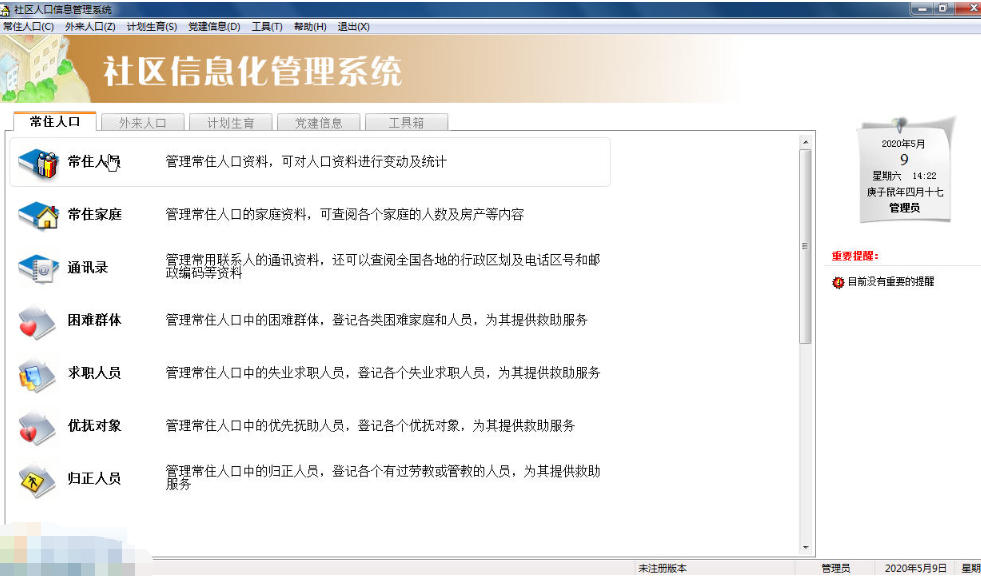The height and width of the screenshot is (576, 981).
Task: Select the 计划生育 tab
Action: click(x=230, y=123)
